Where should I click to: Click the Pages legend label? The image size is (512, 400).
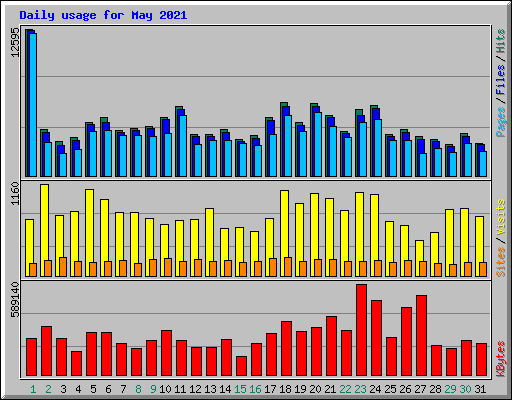[501, 122]
